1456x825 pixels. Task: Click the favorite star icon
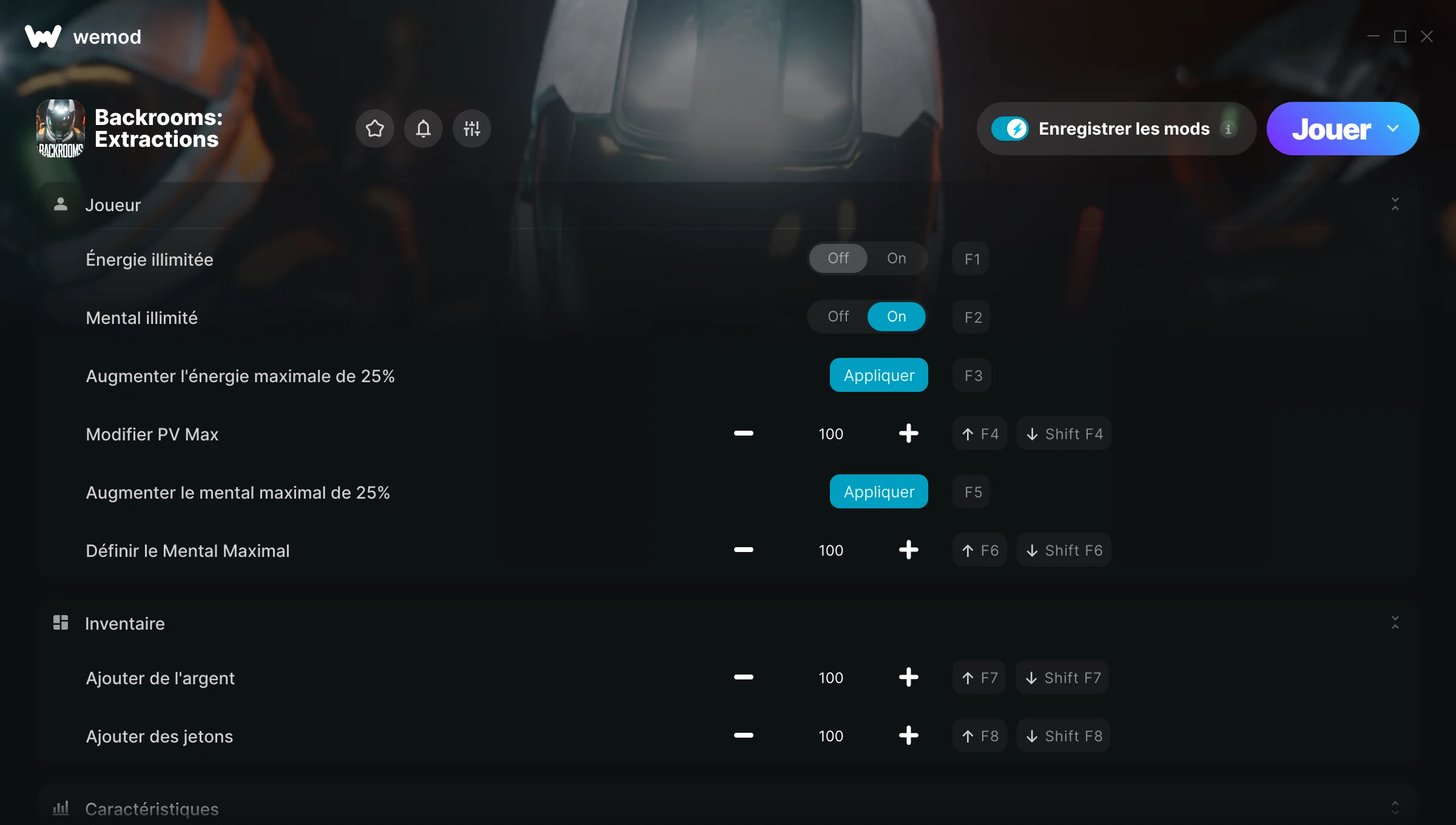pos(375,129)
